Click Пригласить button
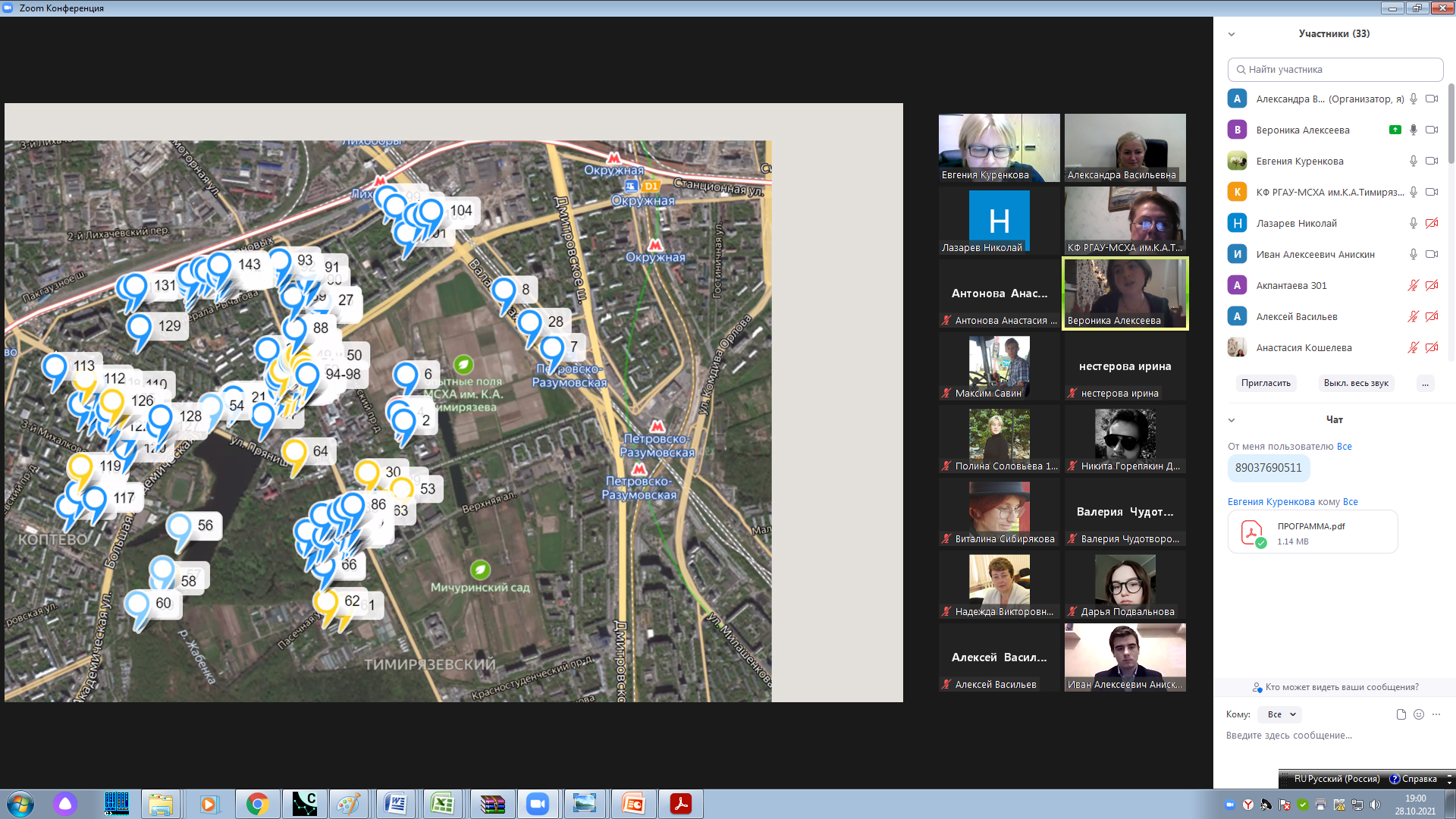The image size is (1456, 819). coord(1266,383)
